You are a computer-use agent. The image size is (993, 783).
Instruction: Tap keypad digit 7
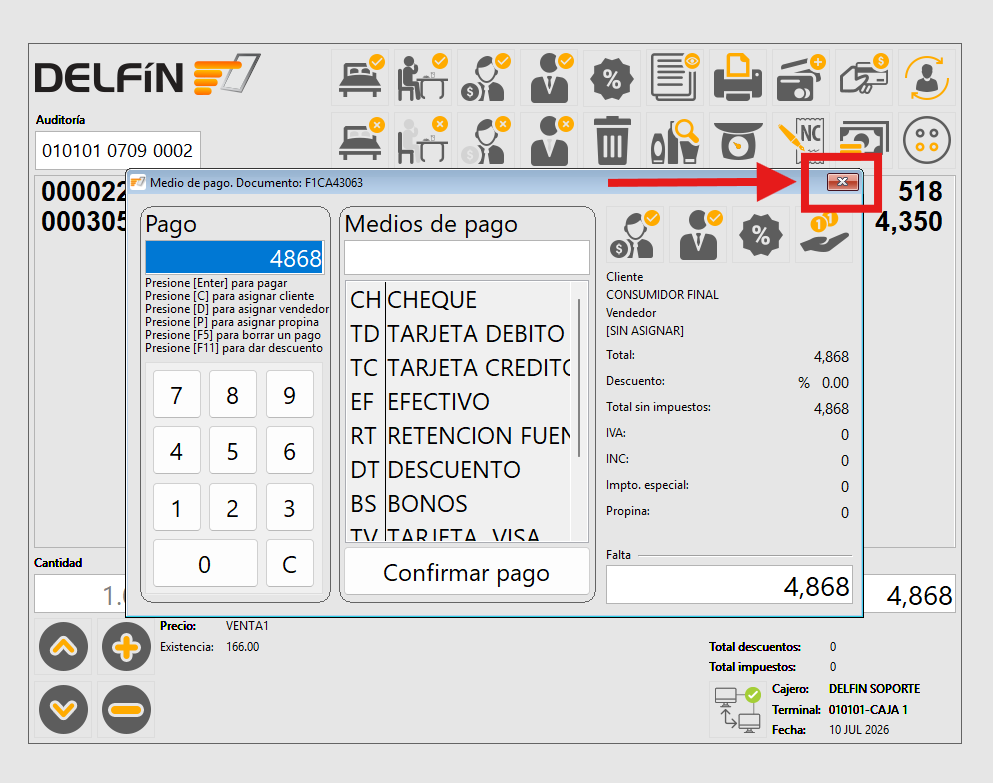click(x=177, y=395)
